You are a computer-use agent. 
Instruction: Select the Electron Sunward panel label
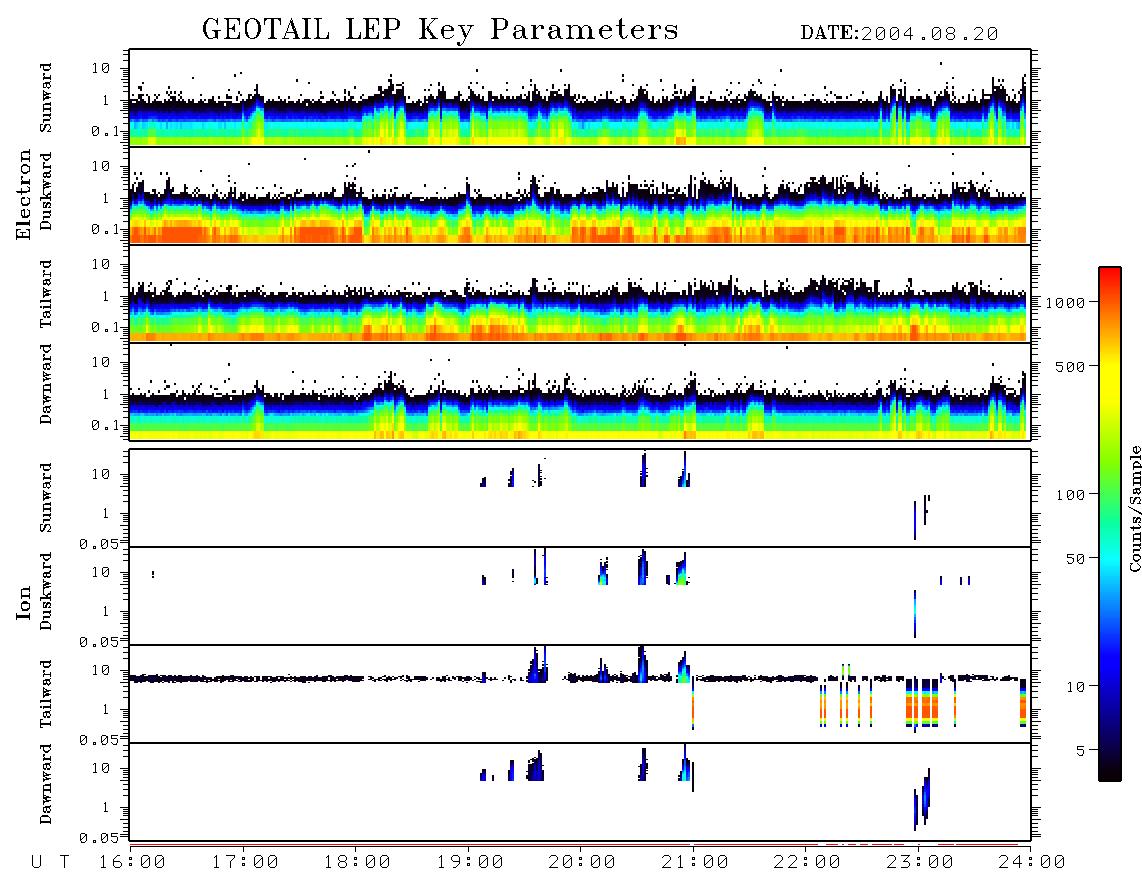pos(45,98)
